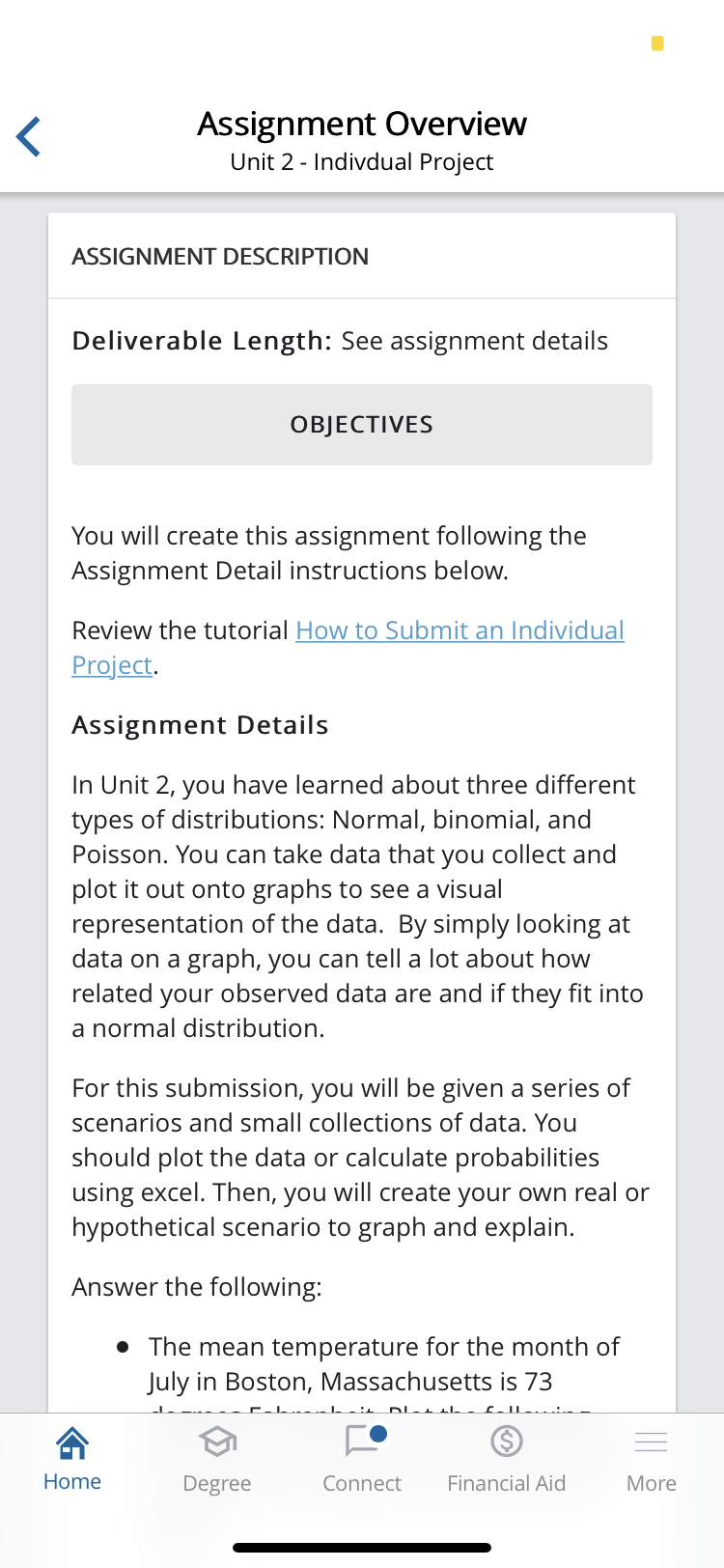Expand the OBJECTIVES section
The image size is (724, 1568).
coord(362,425)
